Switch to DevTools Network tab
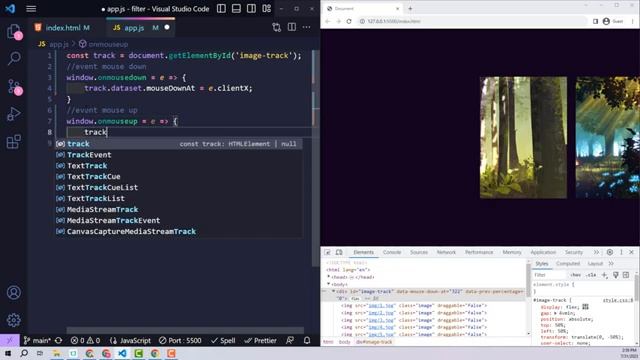The image size is (640, 360). 446,252
